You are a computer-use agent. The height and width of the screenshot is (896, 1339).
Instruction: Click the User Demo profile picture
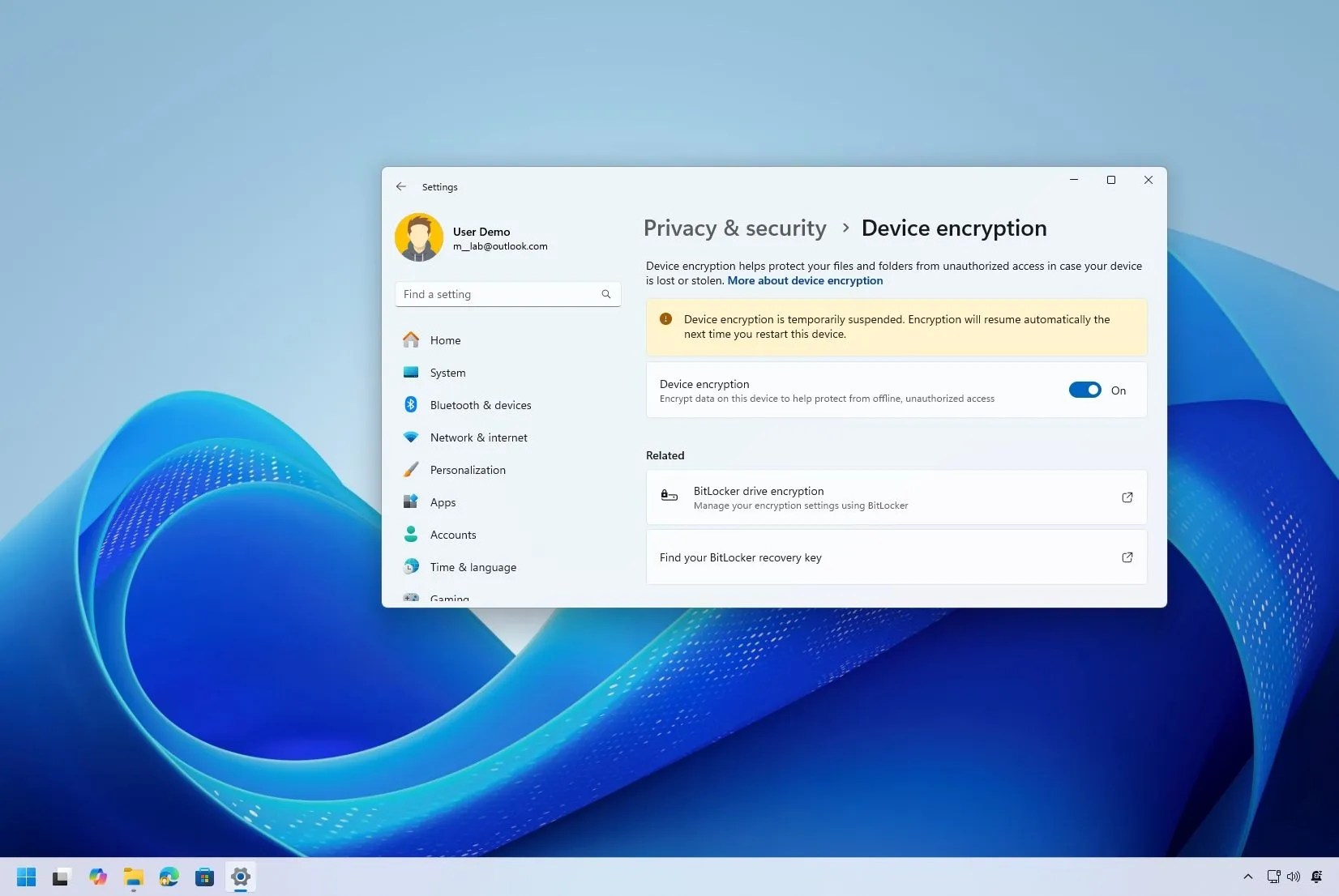tap(418, 237)
